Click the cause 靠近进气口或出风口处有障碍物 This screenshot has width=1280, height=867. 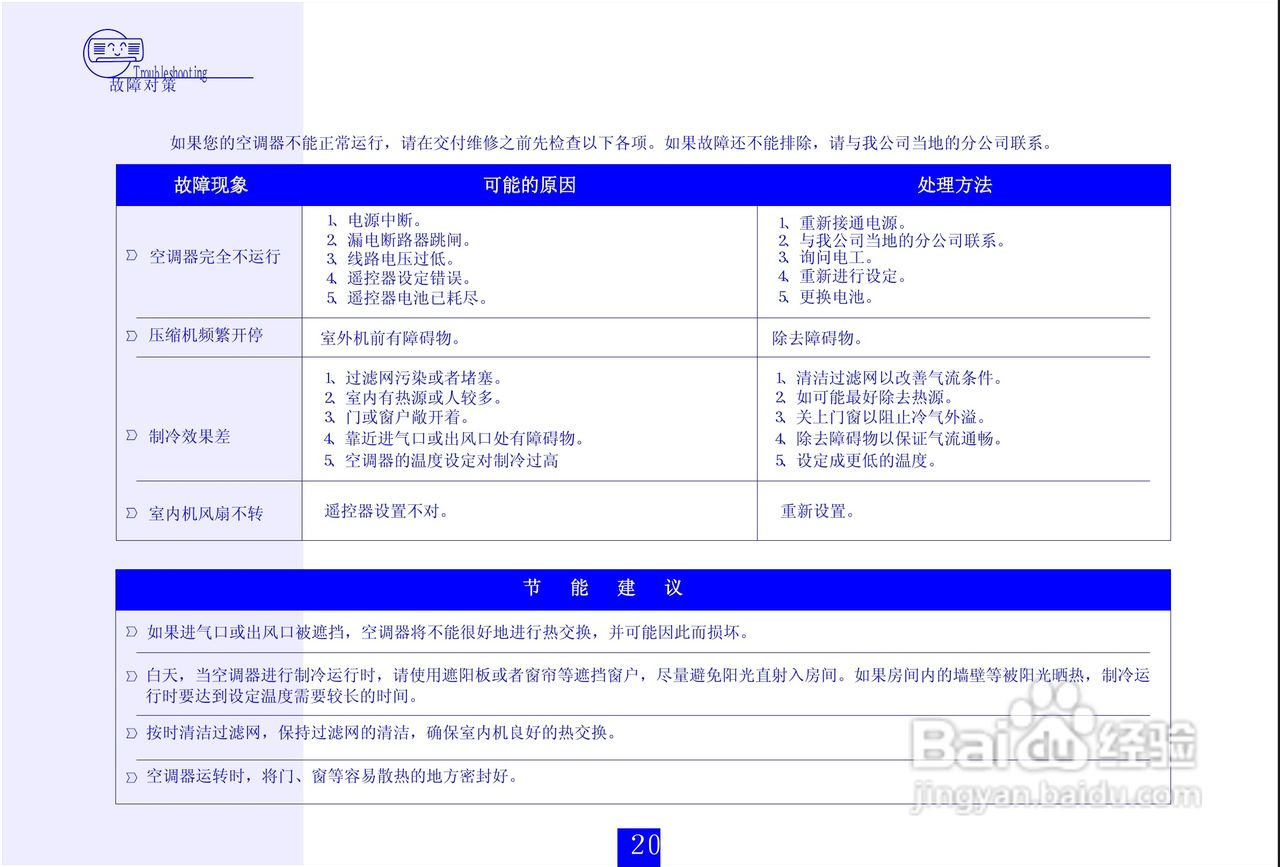coord(455,438)
